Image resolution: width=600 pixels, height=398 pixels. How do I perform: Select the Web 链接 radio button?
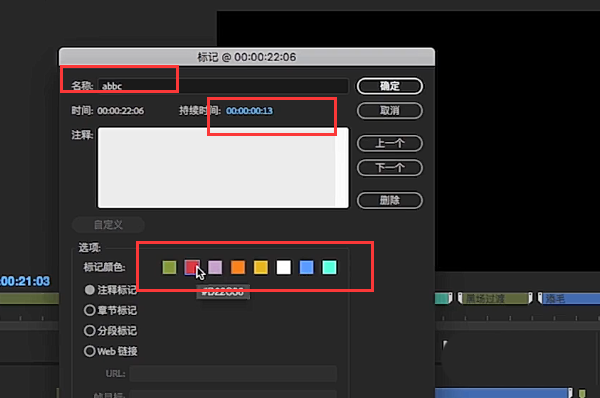pos(90,351)
